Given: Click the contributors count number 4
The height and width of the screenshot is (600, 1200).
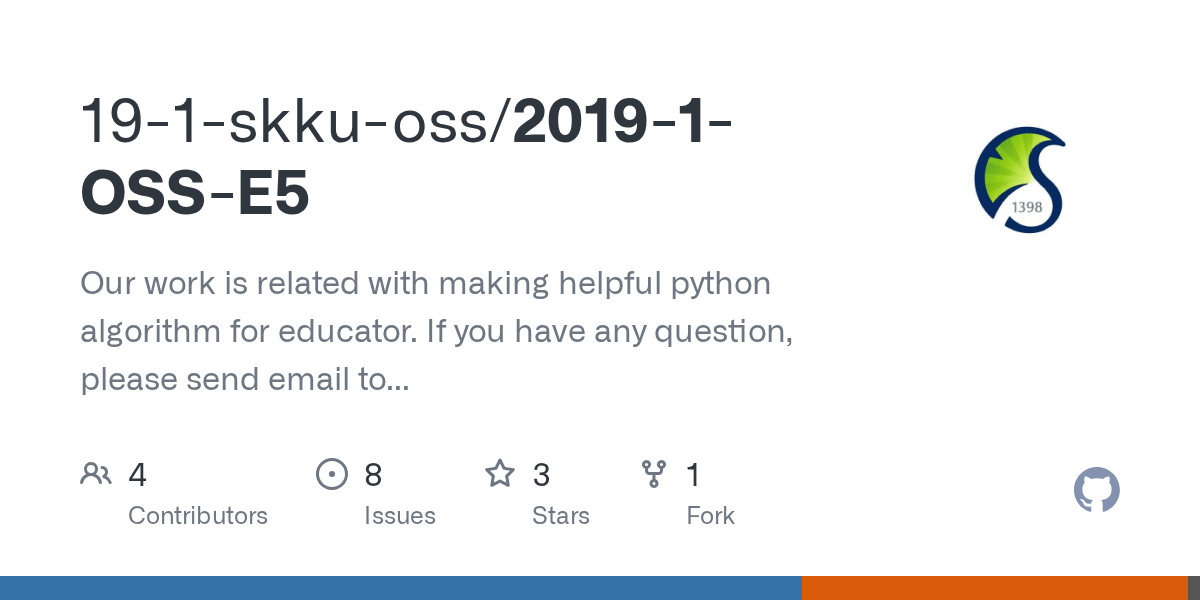Looking at the screenshot, I should (138, 475).
